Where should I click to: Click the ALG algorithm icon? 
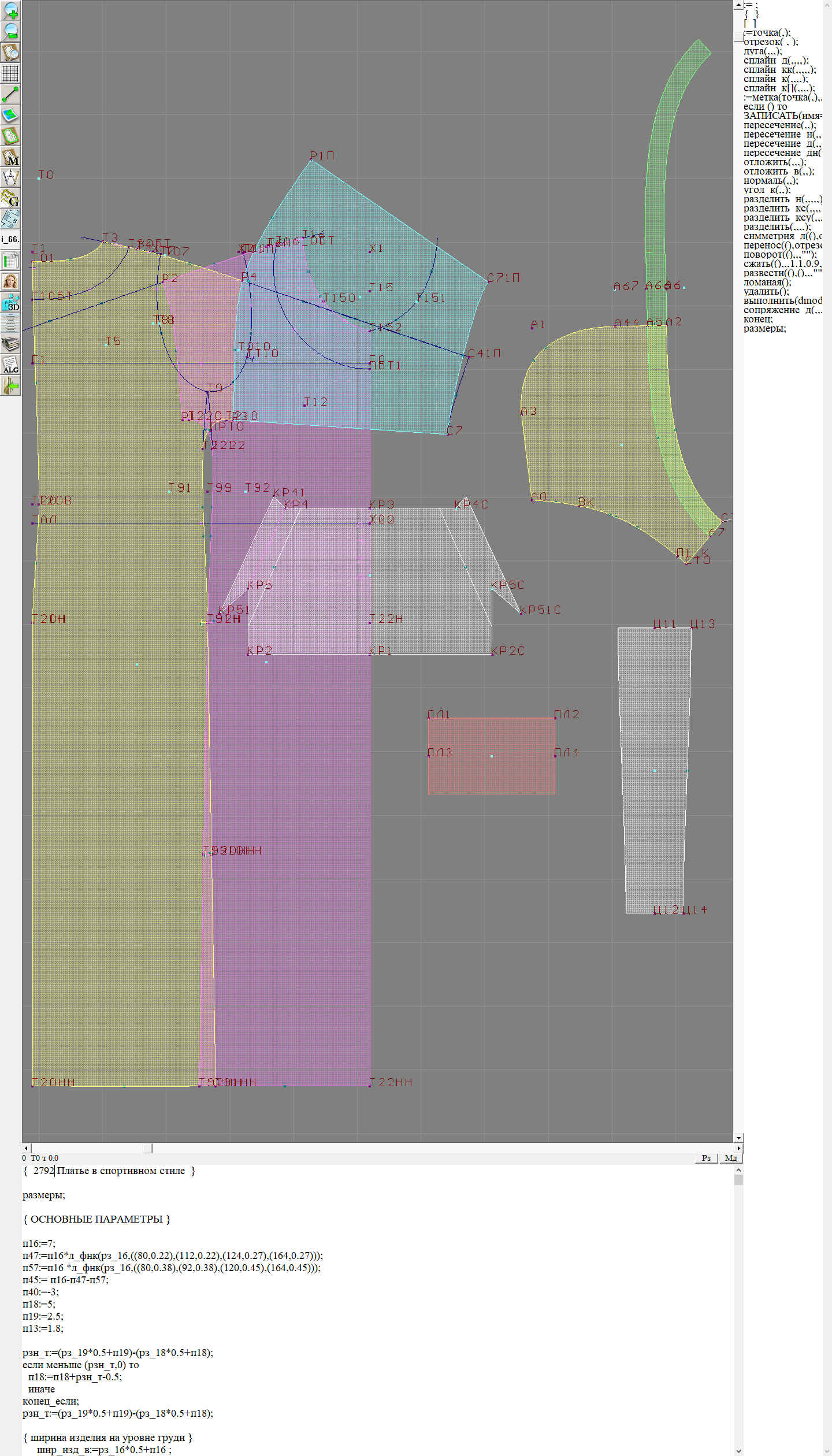10,365
